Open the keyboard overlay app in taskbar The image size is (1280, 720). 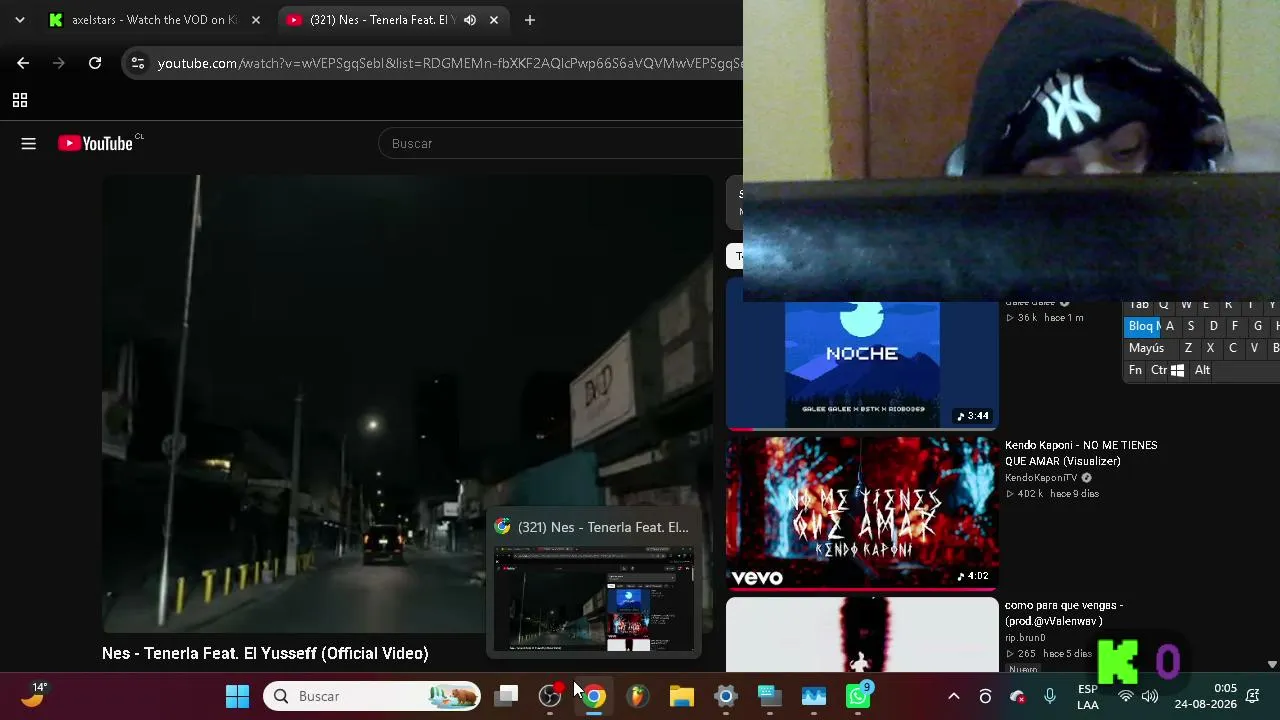770,696
